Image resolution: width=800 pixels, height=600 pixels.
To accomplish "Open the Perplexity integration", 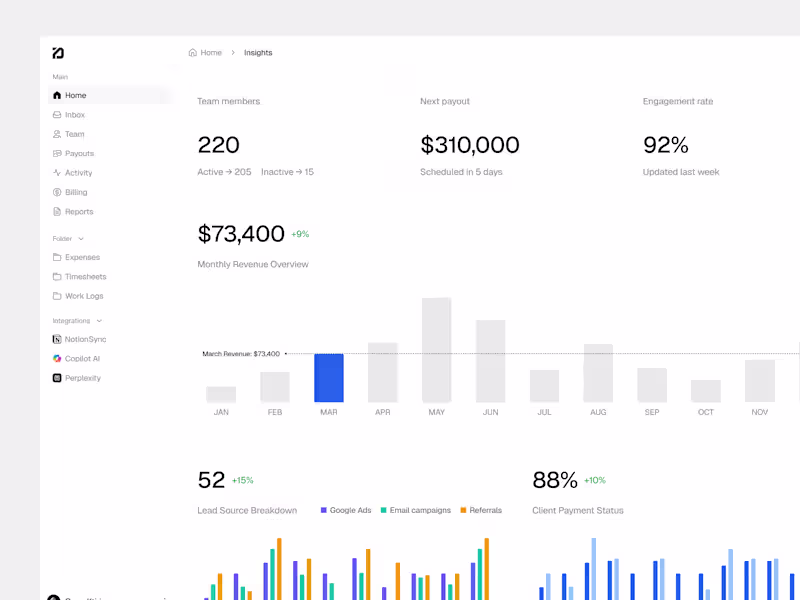I will (79, 378).
